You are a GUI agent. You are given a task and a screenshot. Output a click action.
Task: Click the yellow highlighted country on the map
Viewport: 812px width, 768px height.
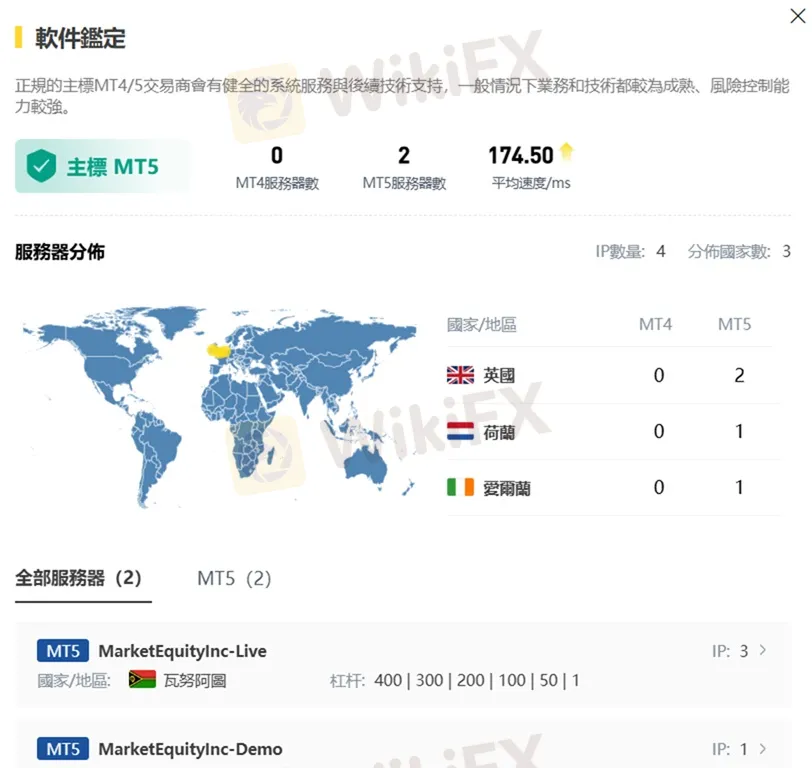(x=216, y=351)
